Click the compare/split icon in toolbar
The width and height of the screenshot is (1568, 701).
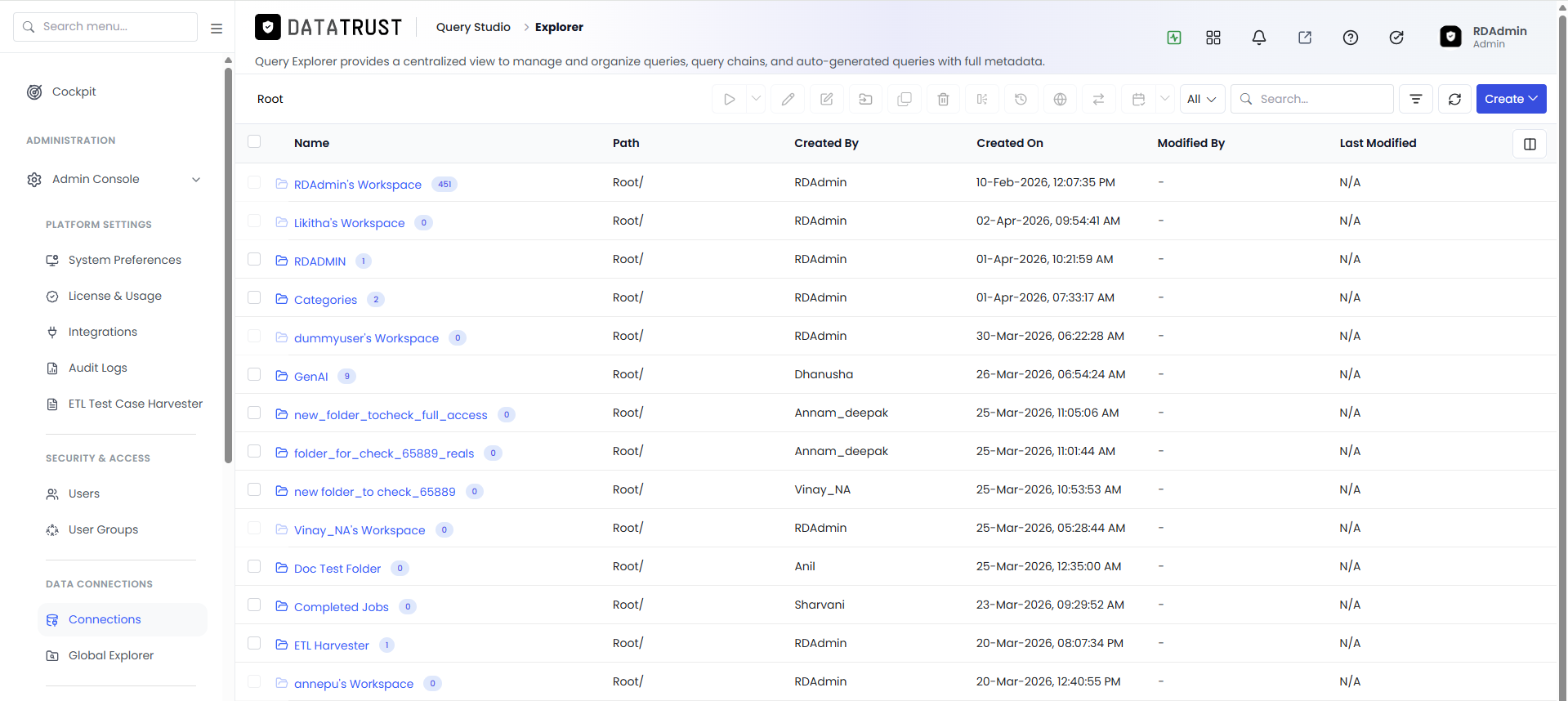(x=982, y=99)
